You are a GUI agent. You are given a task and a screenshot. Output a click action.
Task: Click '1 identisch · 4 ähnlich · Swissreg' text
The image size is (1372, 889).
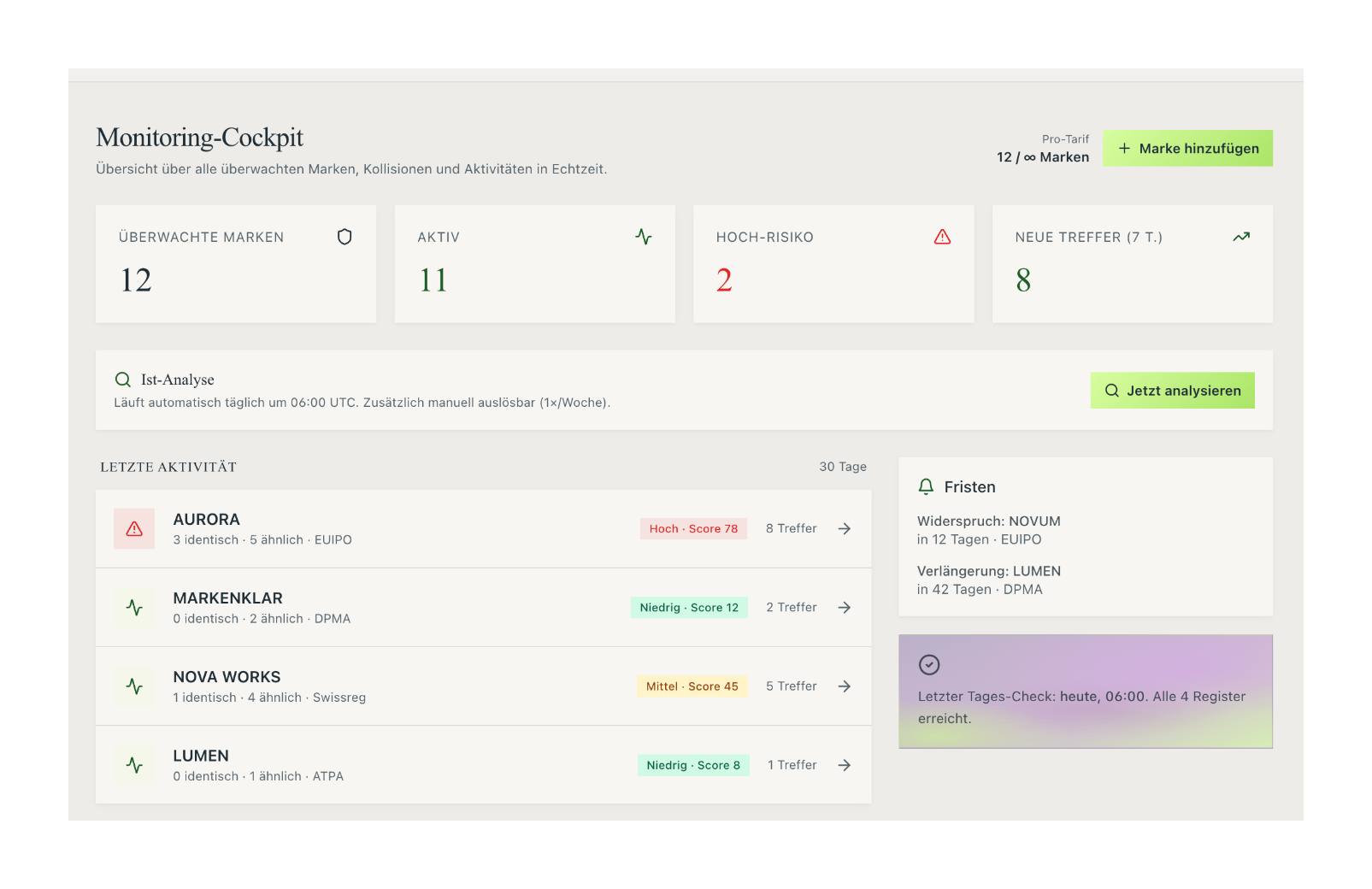[269, 698]
